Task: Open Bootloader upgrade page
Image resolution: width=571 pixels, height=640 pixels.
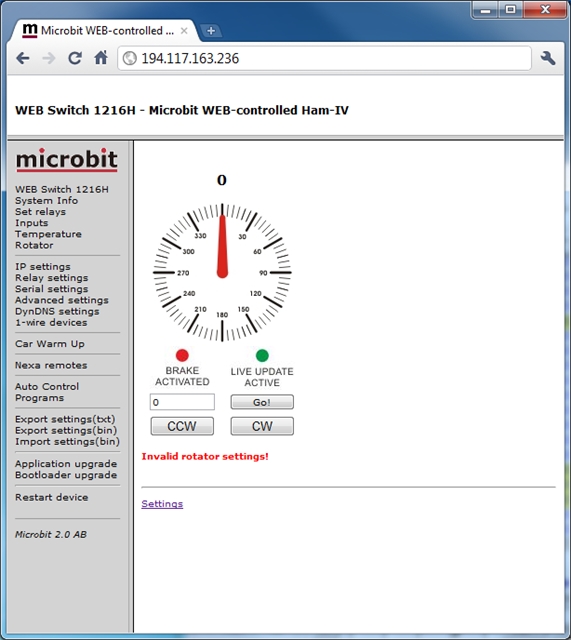Action: [x=66, y=475]
